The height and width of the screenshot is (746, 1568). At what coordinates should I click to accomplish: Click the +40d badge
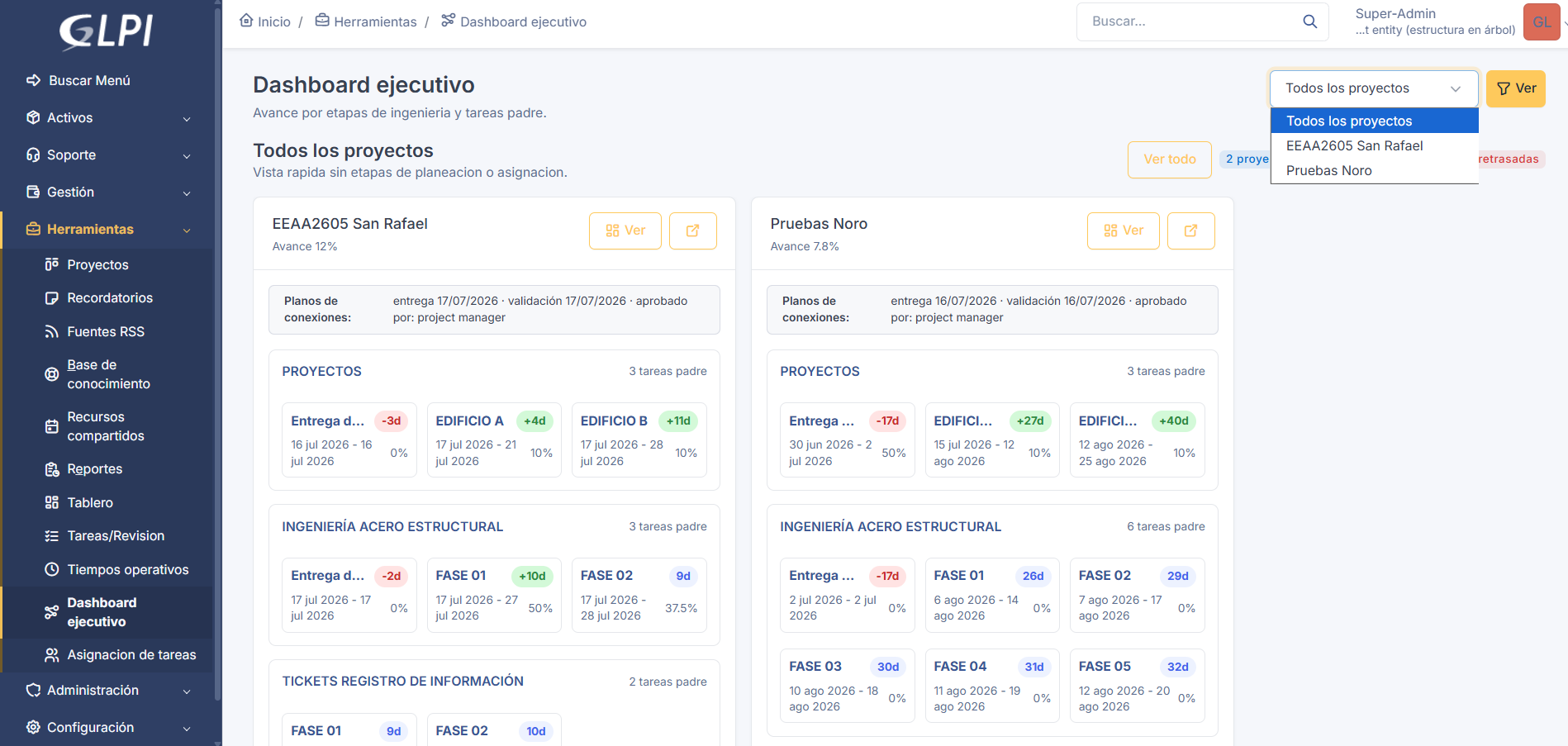tap(1174, 421)
